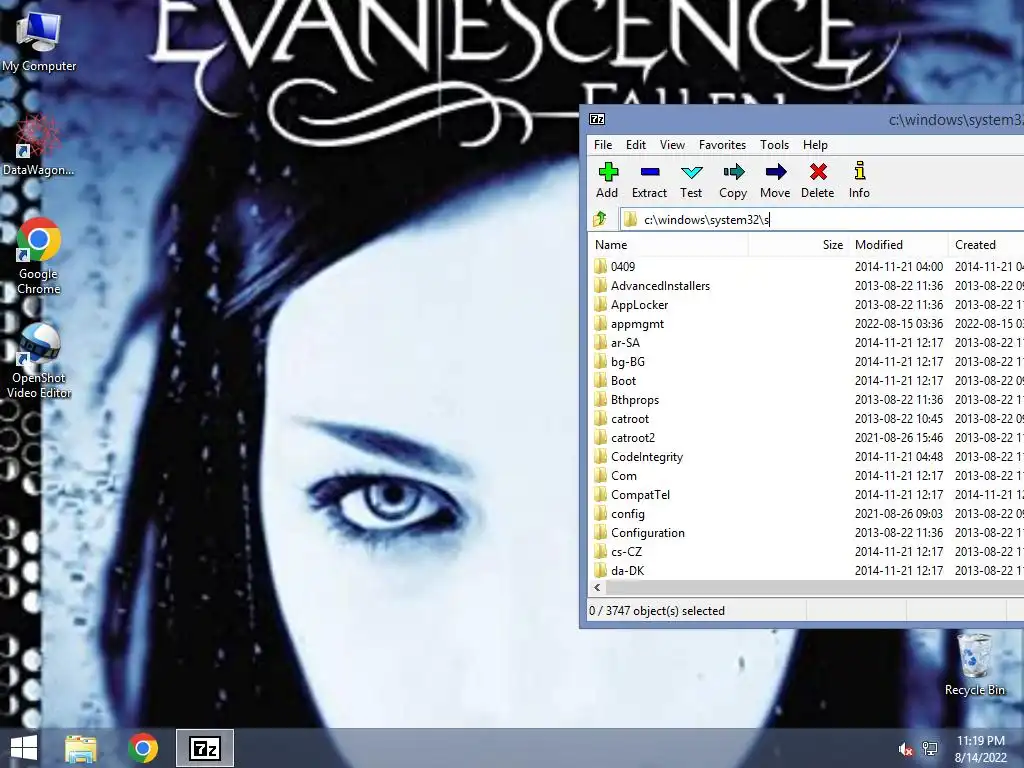This screenshot has height=768, width=1024.
Task: Select the catroot folder
Action: click(630, 419)
